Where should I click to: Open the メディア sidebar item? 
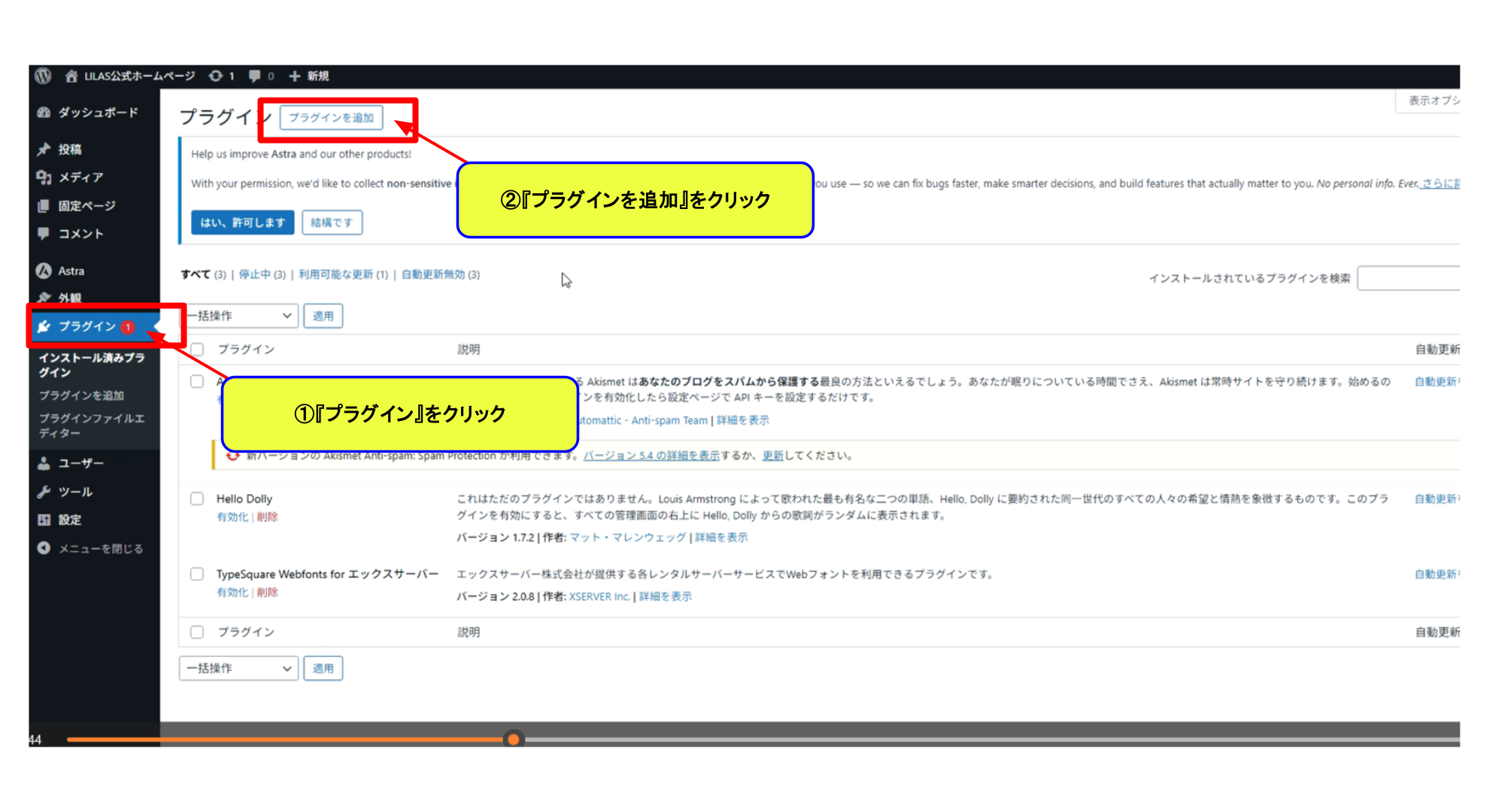click(71, 177)
